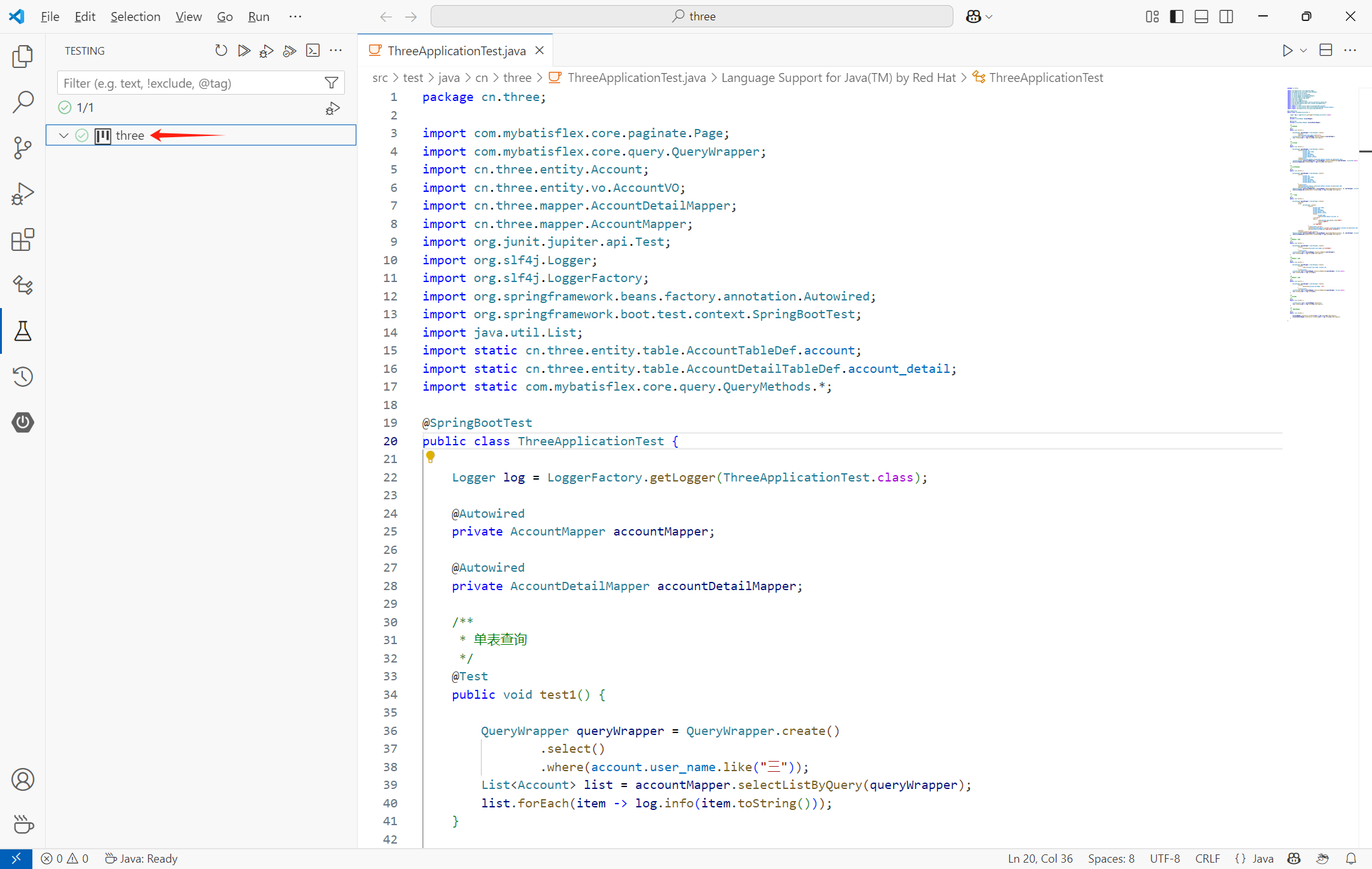
Task: Click Debug All Tests icon
Action: (x=267, y=51)
